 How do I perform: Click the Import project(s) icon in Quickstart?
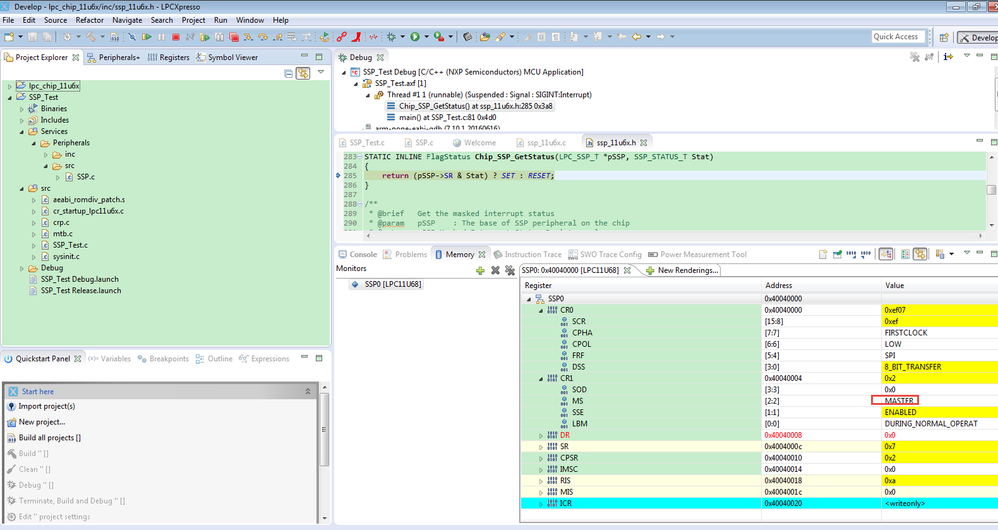[x=10, y=406]
